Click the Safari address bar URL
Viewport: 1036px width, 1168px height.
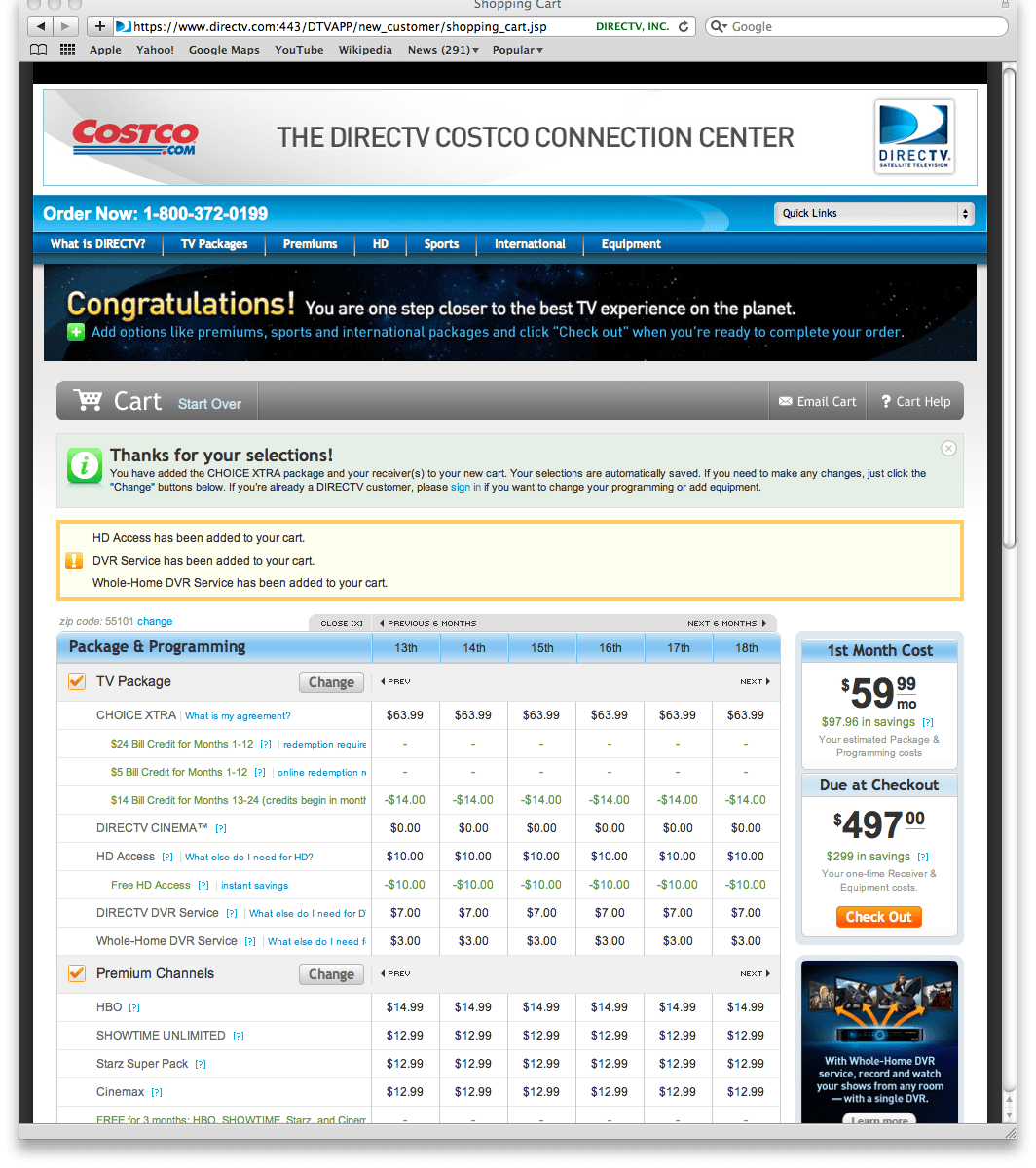point(341,26)
